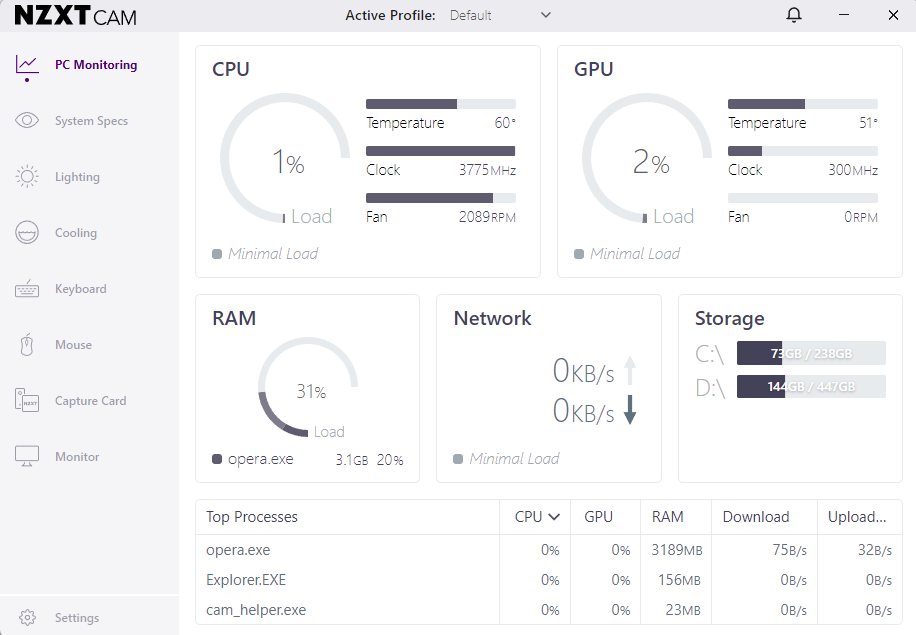This screenshot has width=916, height=635.
Task: Select Explorer.EXE process row
Action: coord(549,580)
